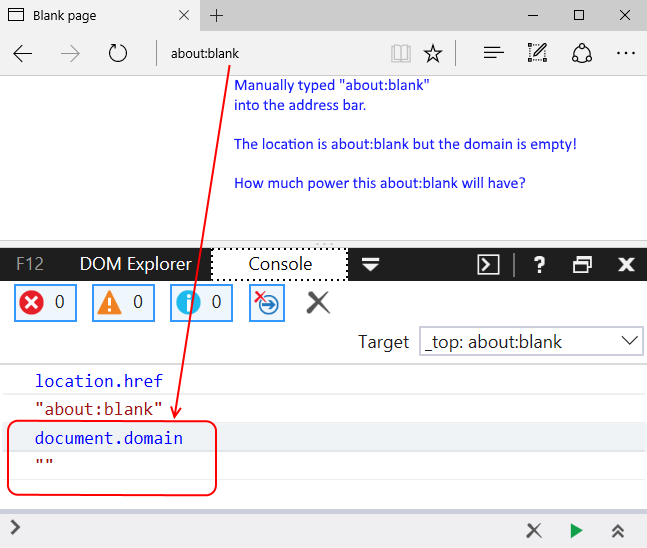The width and height of the screenshot is (647, 548).
Task: Open the Hub menu icon
Action: [492, 53]
